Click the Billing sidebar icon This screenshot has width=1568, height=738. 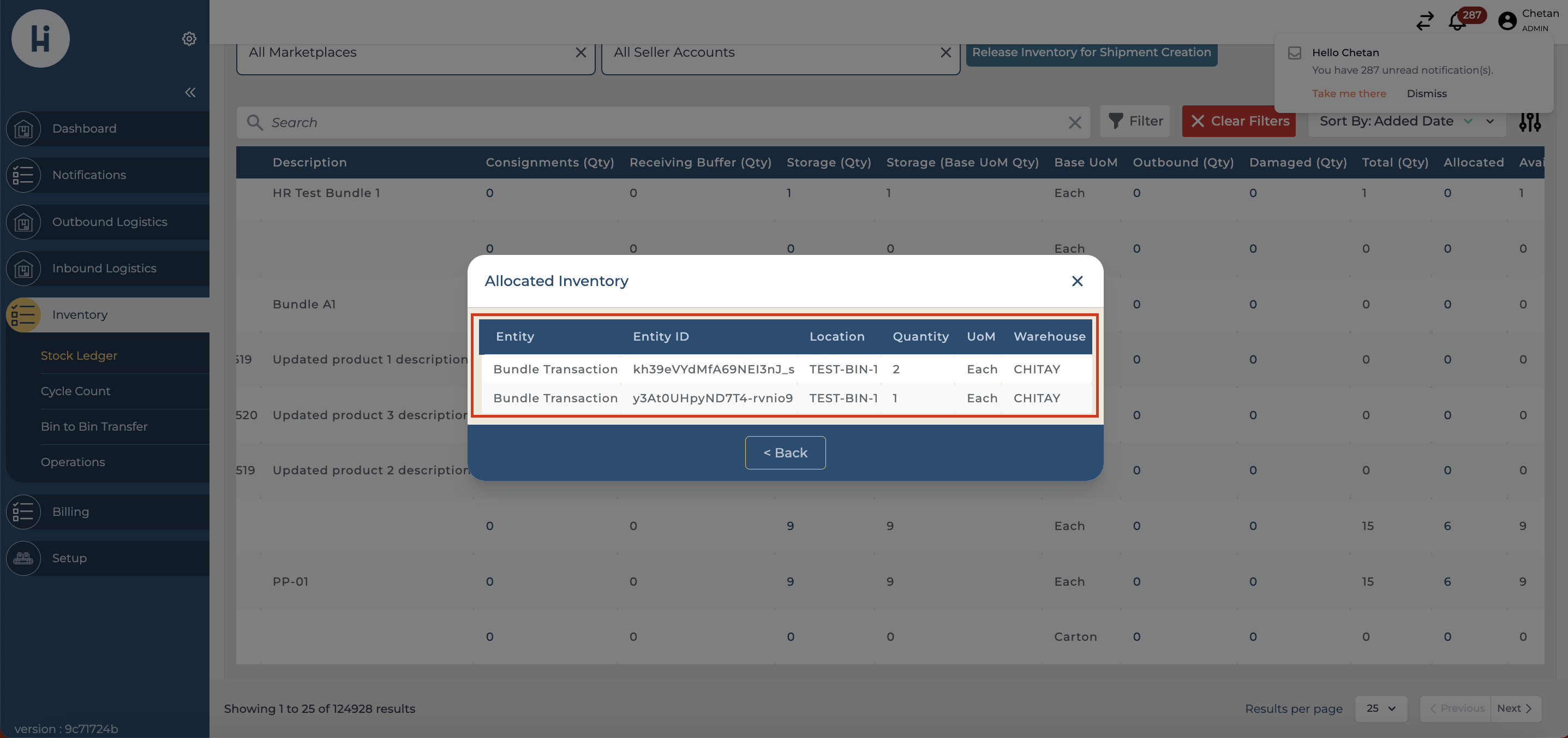(x=23, y=512)
